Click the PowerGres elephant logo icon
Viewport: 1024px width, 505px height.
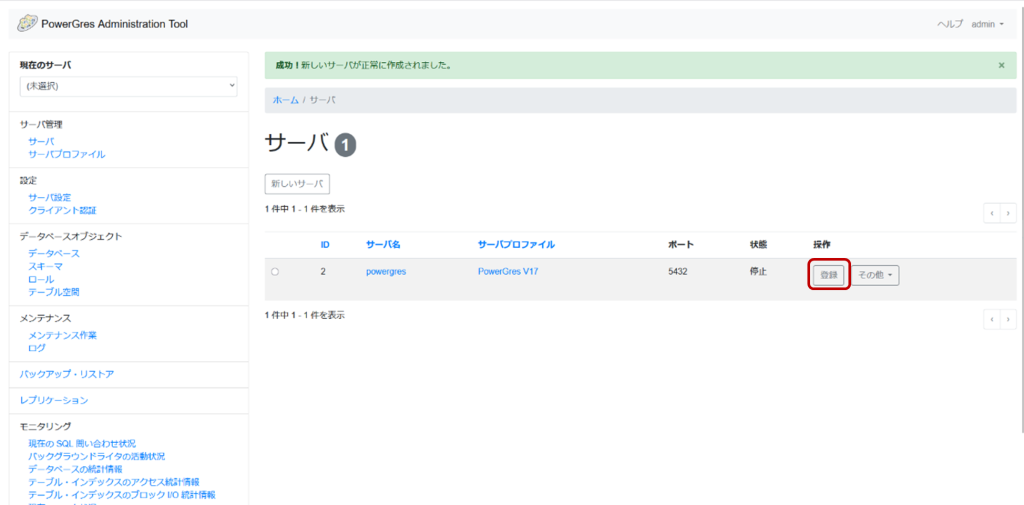point(27,24)
